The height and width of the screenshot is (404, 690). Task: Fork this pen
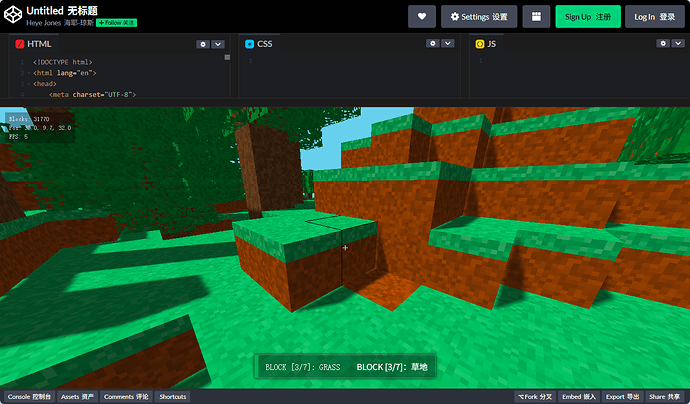tap(535, 397)
